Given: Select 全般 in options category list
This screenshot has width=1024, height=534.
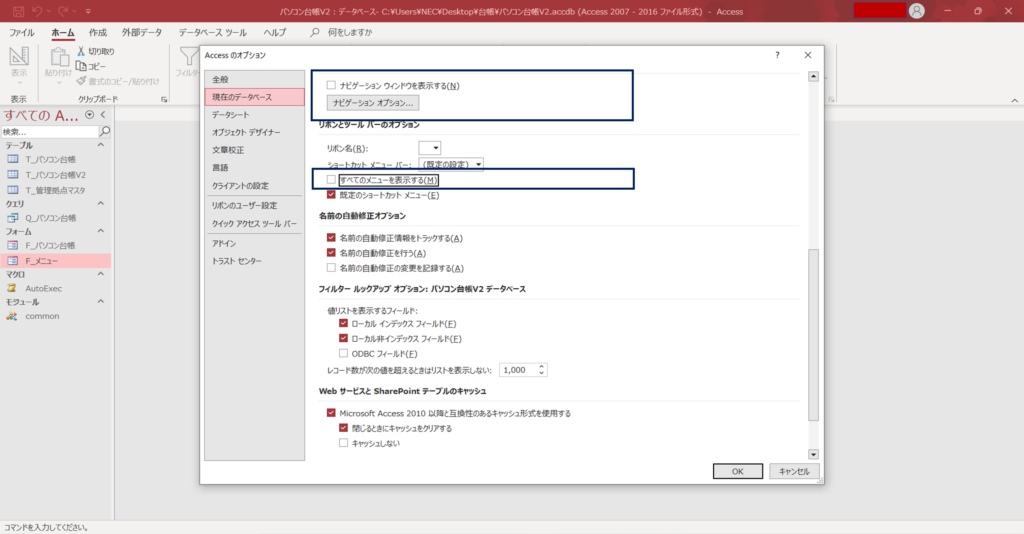Looking at the screenshot, I should pyautogui.click(x=254, y=79).
